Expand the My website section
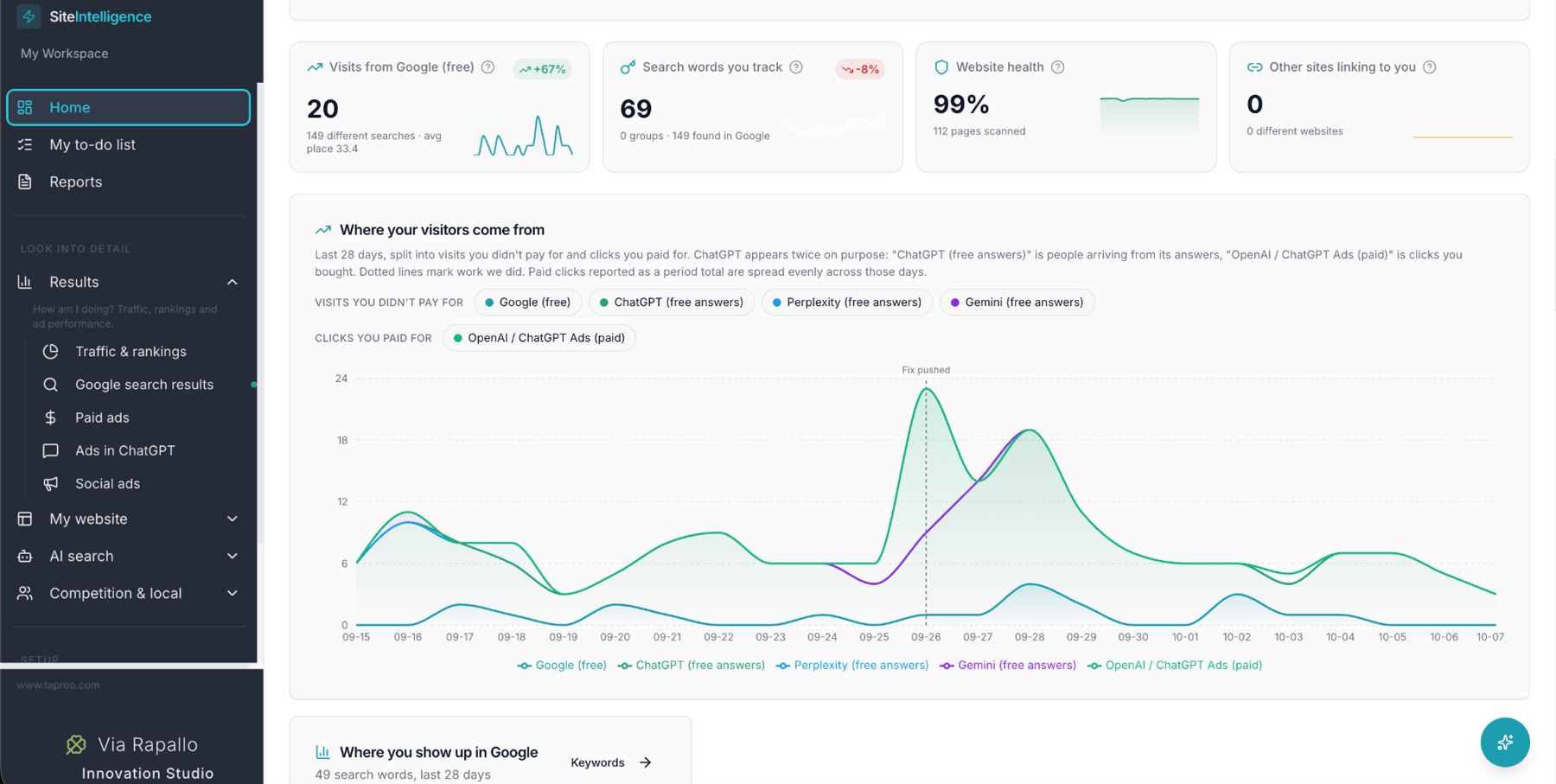Image resolution: width=1556 pixels, height=784 pixels. (128, 519)
